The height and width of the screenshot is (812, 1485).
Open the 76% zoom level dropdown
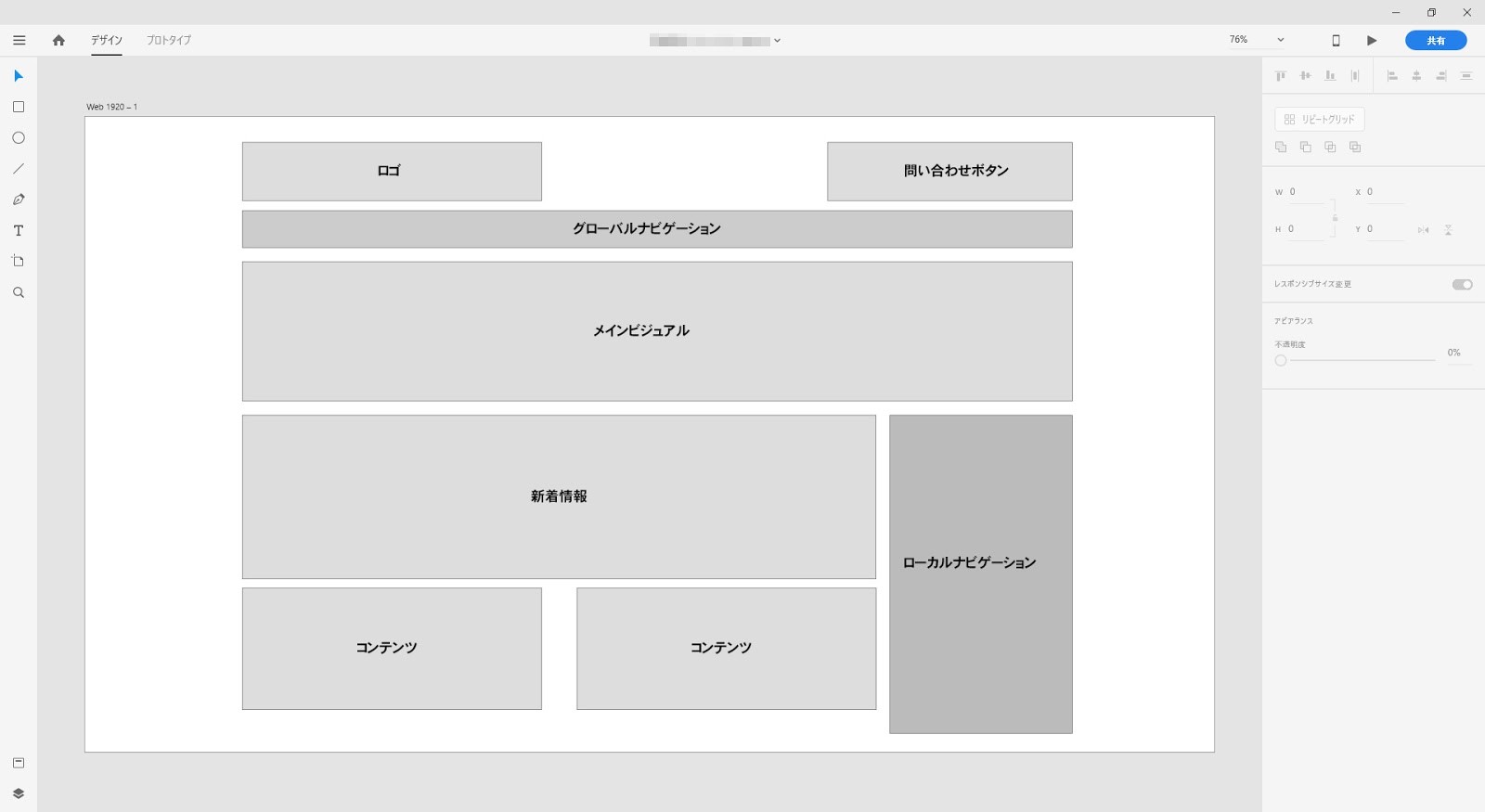pyautogui.click(x=1281, y=40)
